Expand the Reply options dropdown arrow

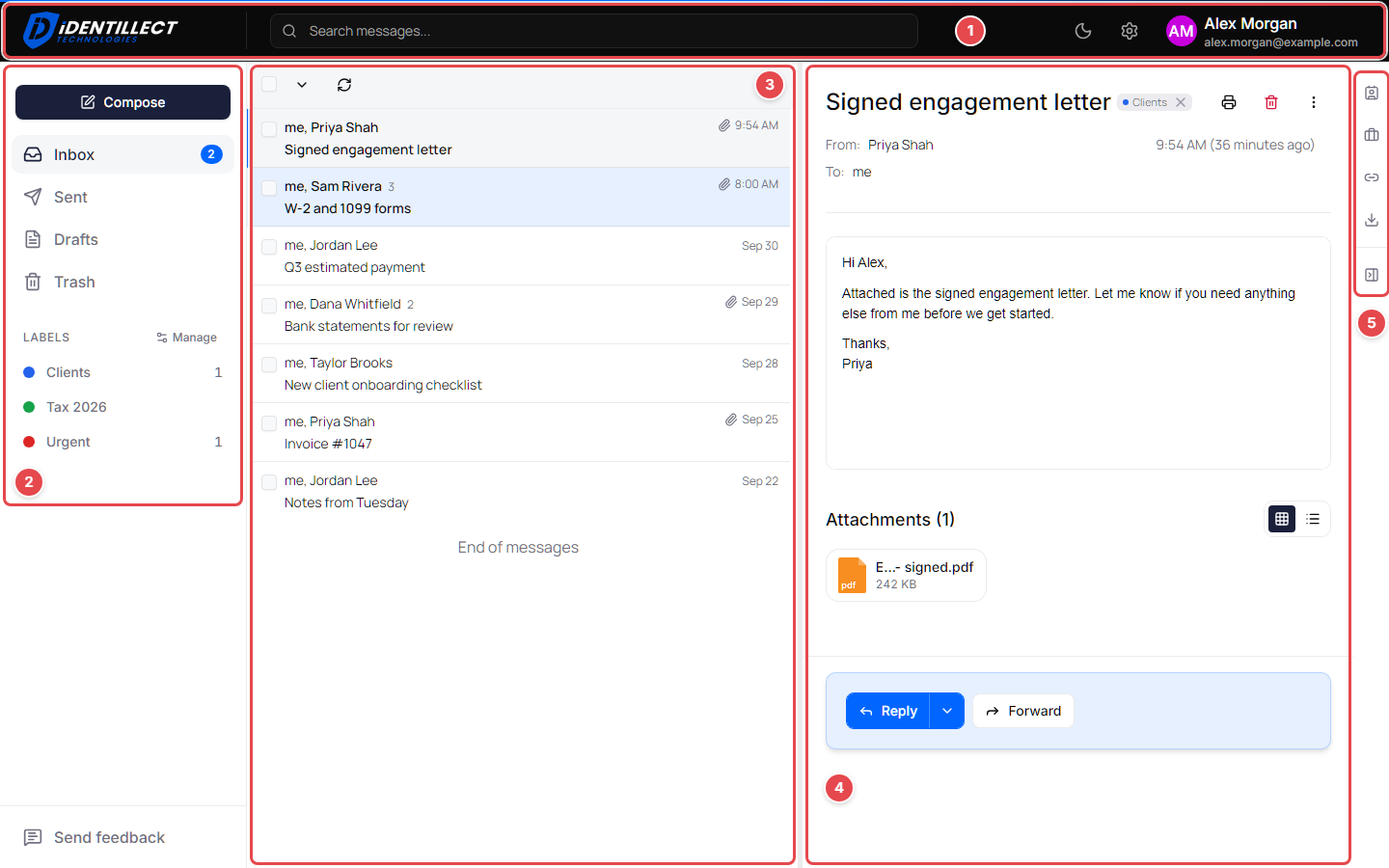point(947,711)
